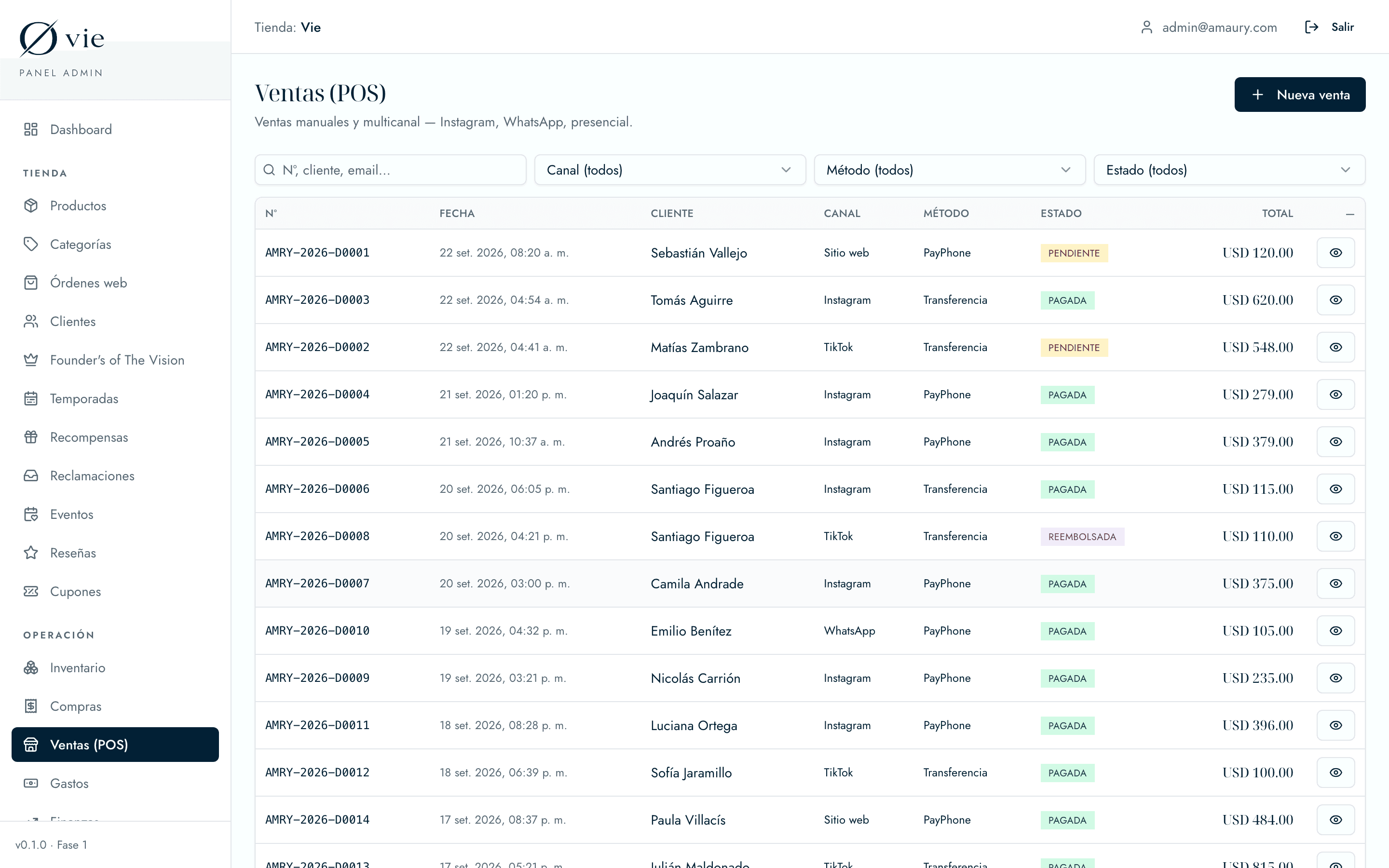Click the Estado column header
Image resolution: width=1389 pixels, height=868 pixels.
1061,214
